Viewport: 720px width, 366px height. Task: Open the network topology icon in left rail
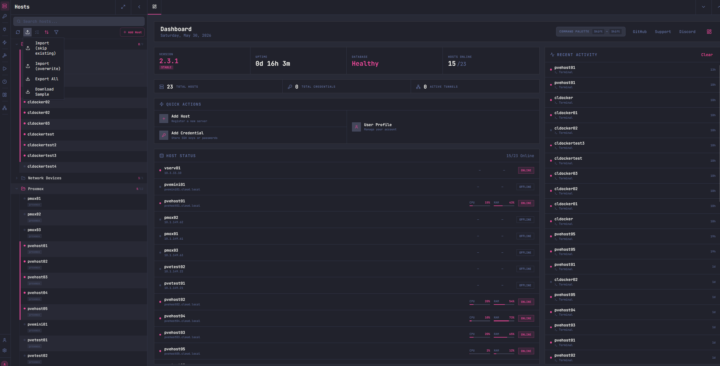(x=5, y=108)
